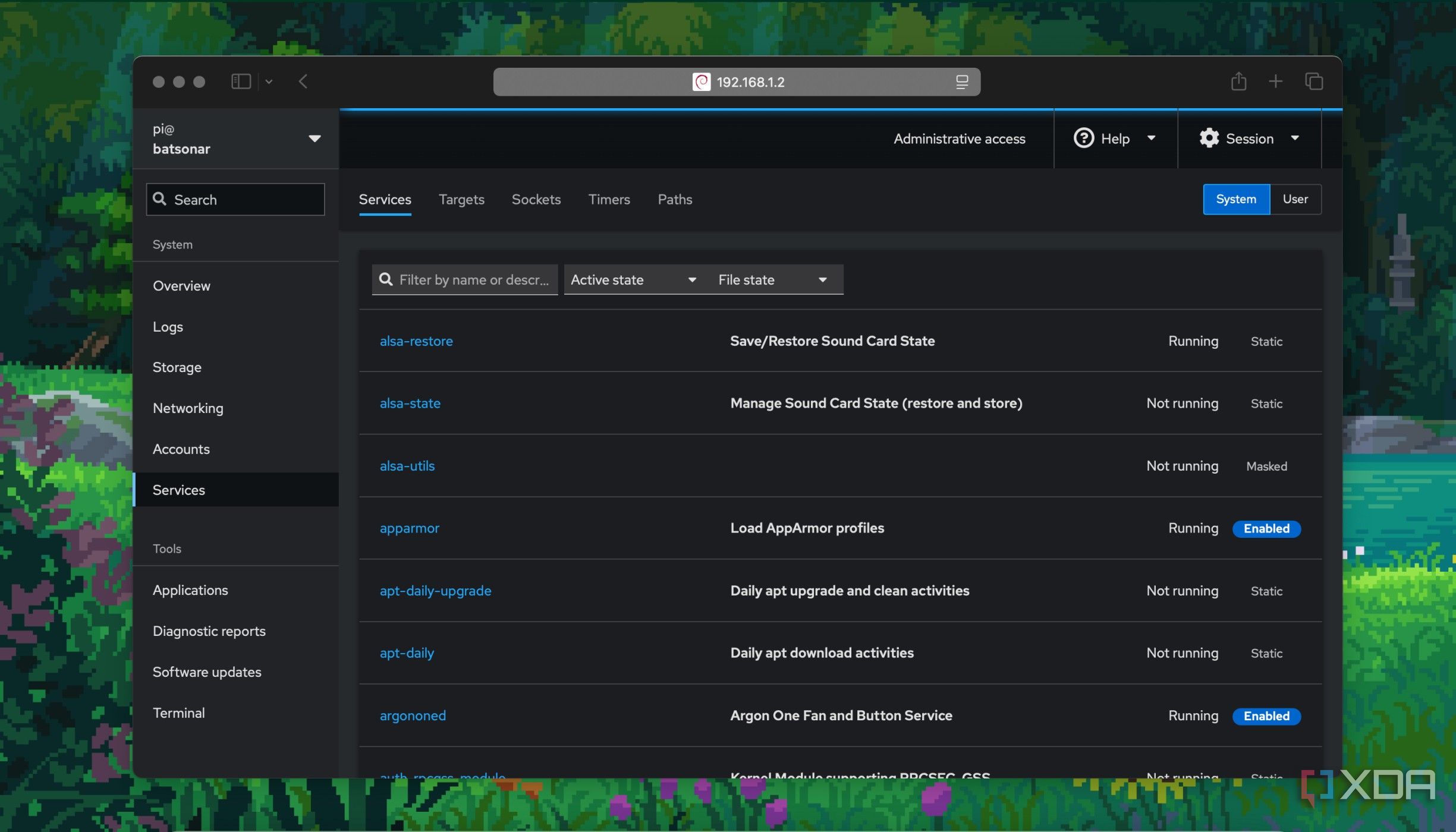Click the Administrative access button
Viewport: 1456px width, 832px height.
point(960,138)
